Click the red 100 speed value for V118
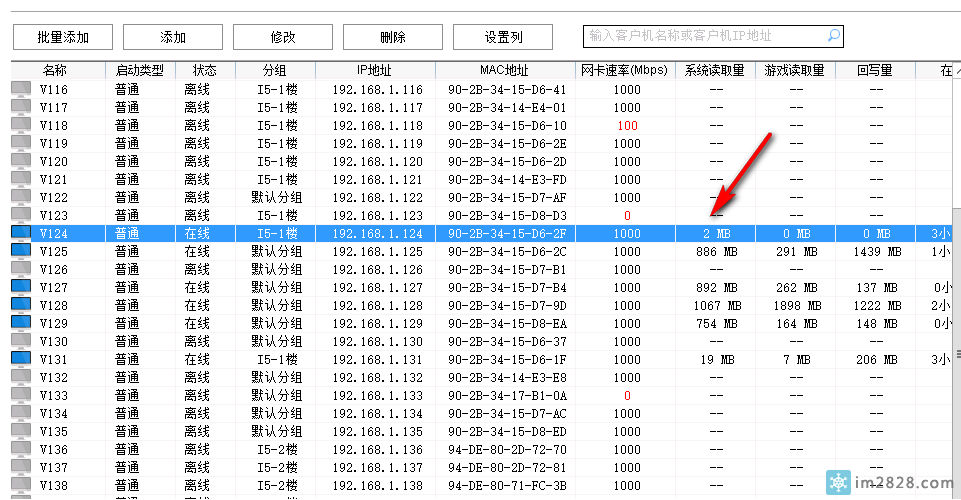 tap(627, 126)
